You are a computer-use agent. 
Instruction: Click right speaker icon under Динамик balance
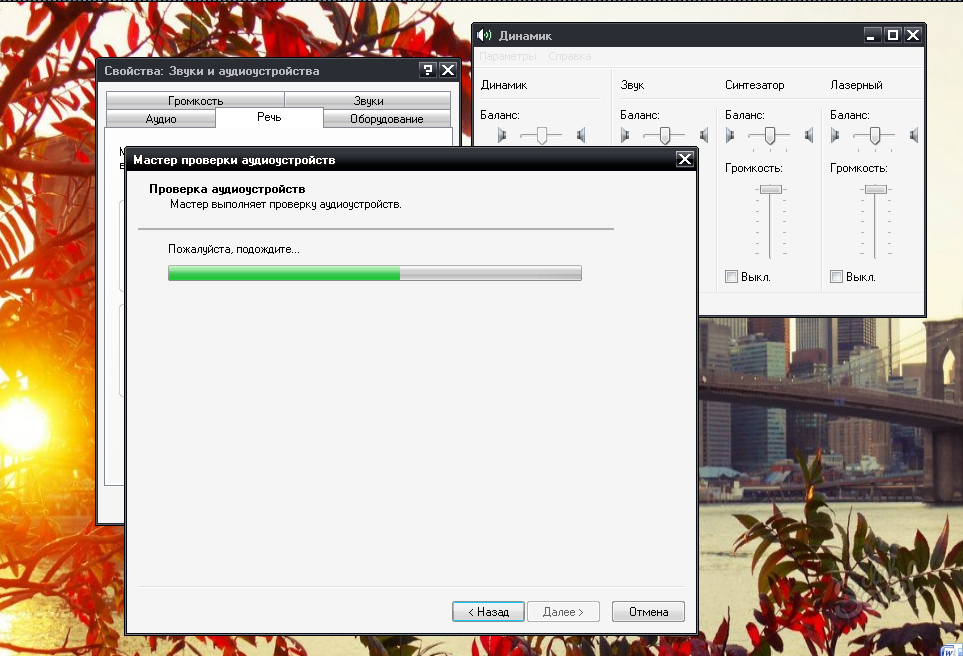coord(580,135)
